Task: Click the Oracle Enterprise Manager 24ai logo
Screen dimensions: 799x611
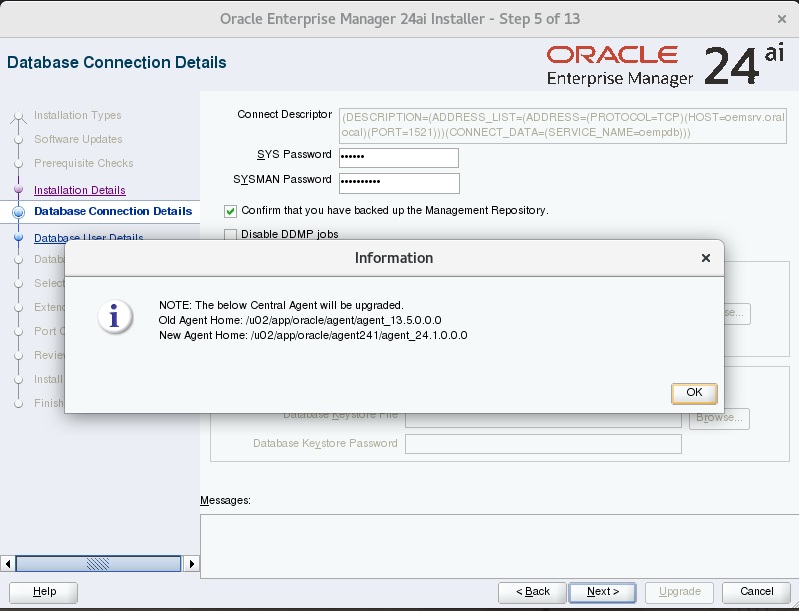Action: (665, 66)
